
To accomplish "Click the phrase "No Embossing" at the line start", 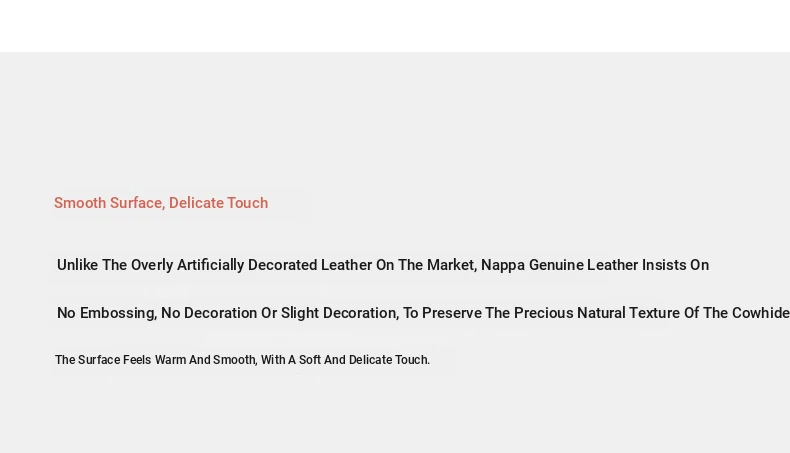I will 106,313.
